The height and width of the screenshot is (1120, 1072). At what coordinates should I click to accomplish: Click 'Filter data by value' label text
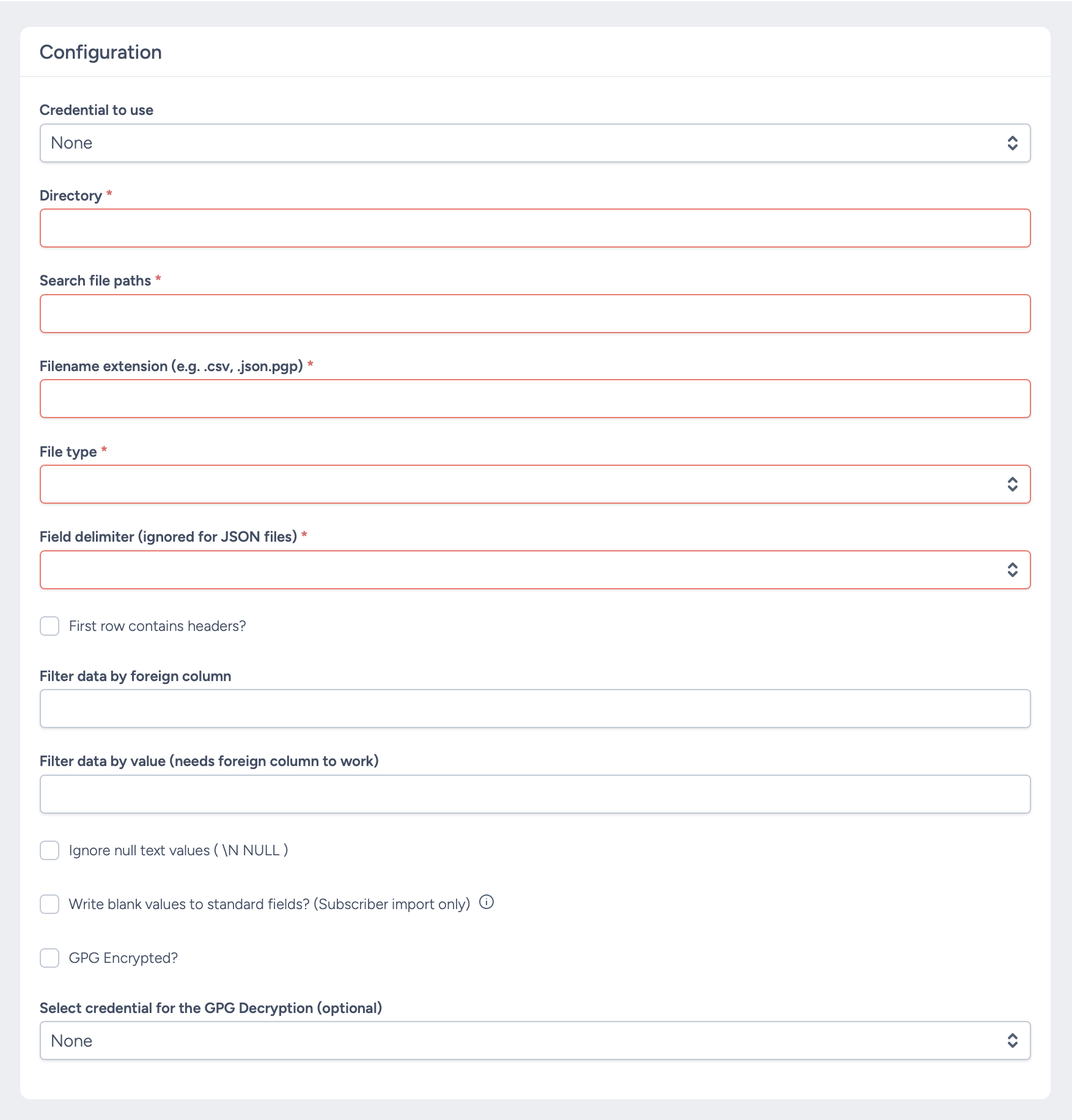coord(210,761)
